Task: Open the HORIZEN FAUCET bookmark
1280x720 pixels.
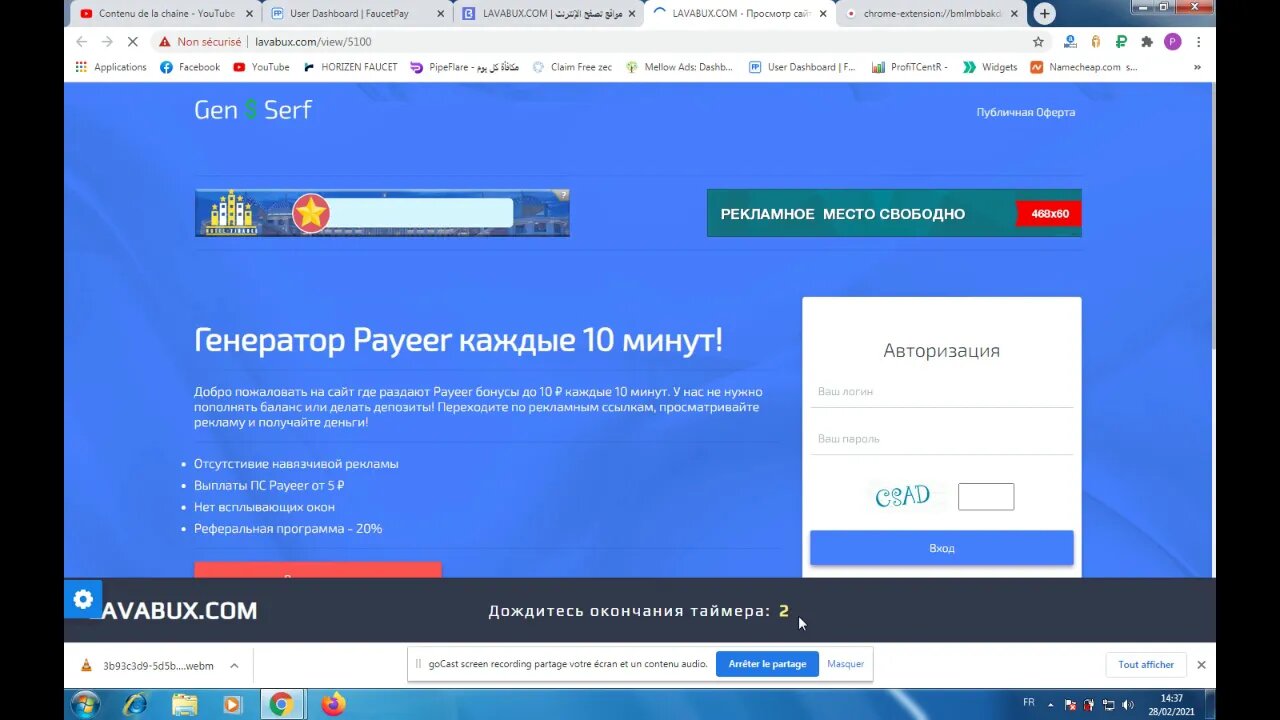Action: tap(350, 67)
